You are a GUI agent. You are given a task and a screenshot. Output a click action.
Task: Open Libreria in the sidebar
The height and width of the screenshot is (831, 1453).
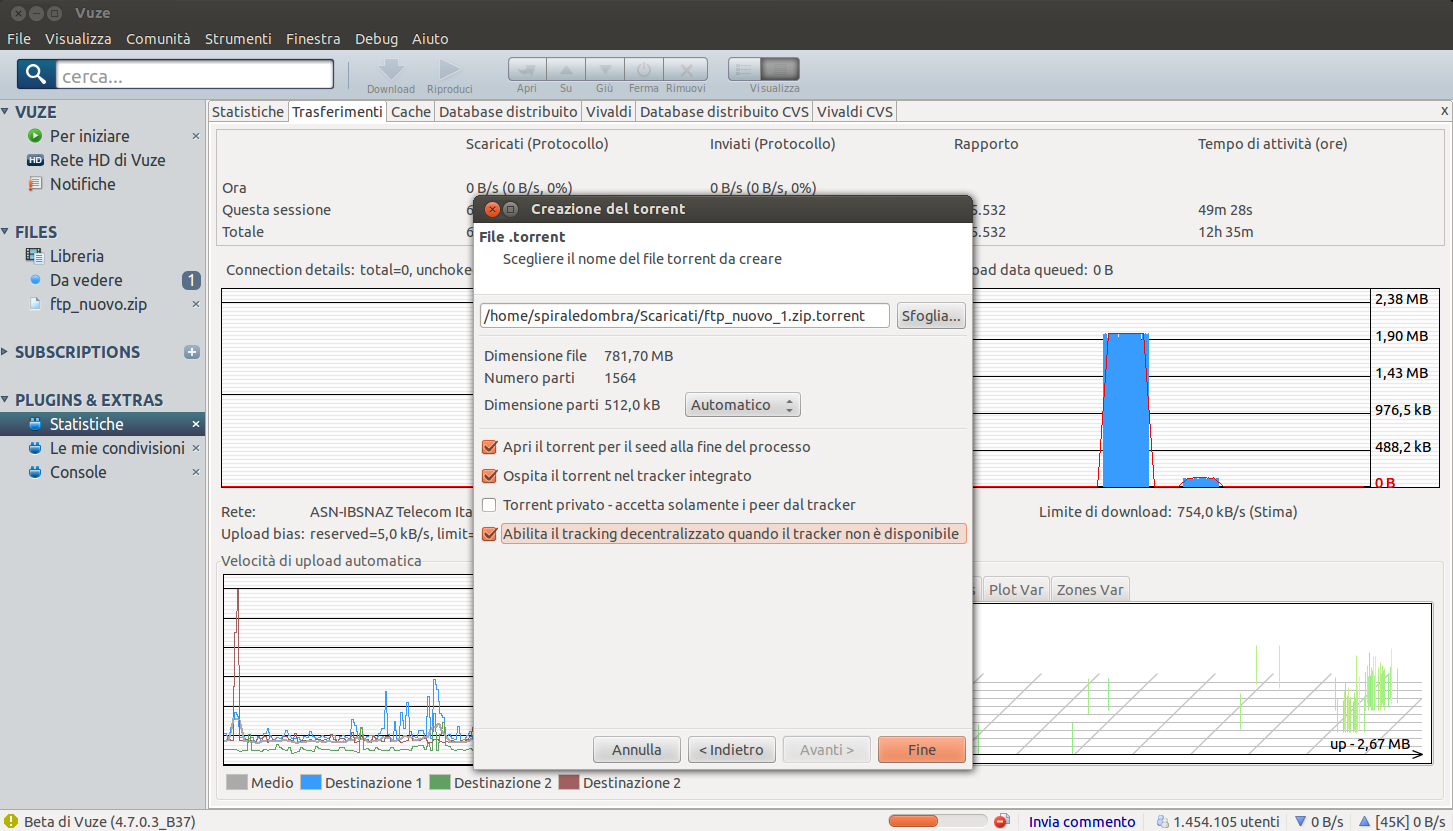click(x=76, y=256)
